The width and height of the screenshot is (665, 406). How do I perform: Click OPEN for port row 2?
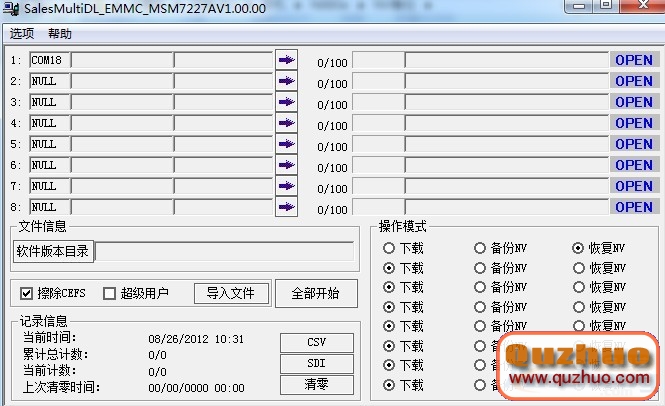634,81
